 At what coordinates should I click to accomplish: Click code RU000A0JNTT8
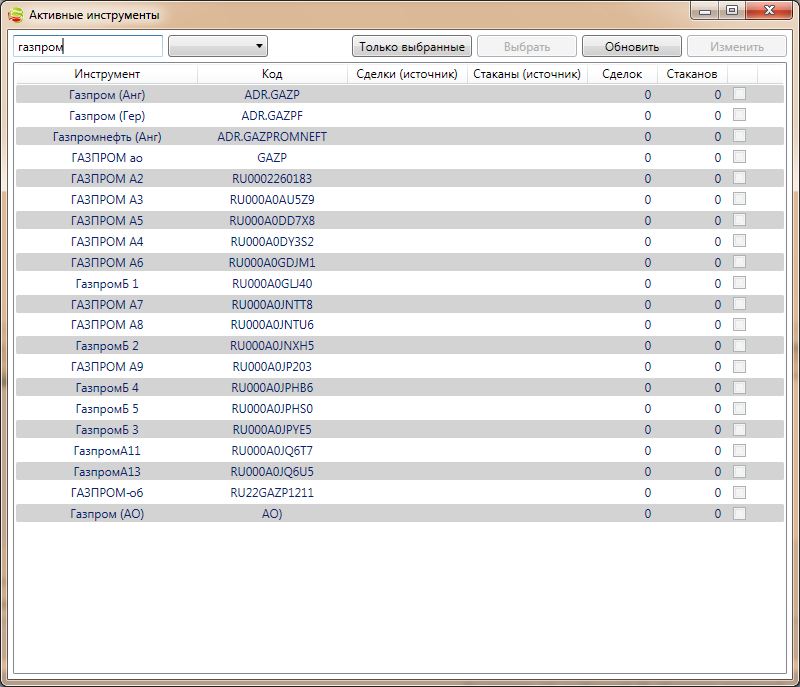pos(272,304)
